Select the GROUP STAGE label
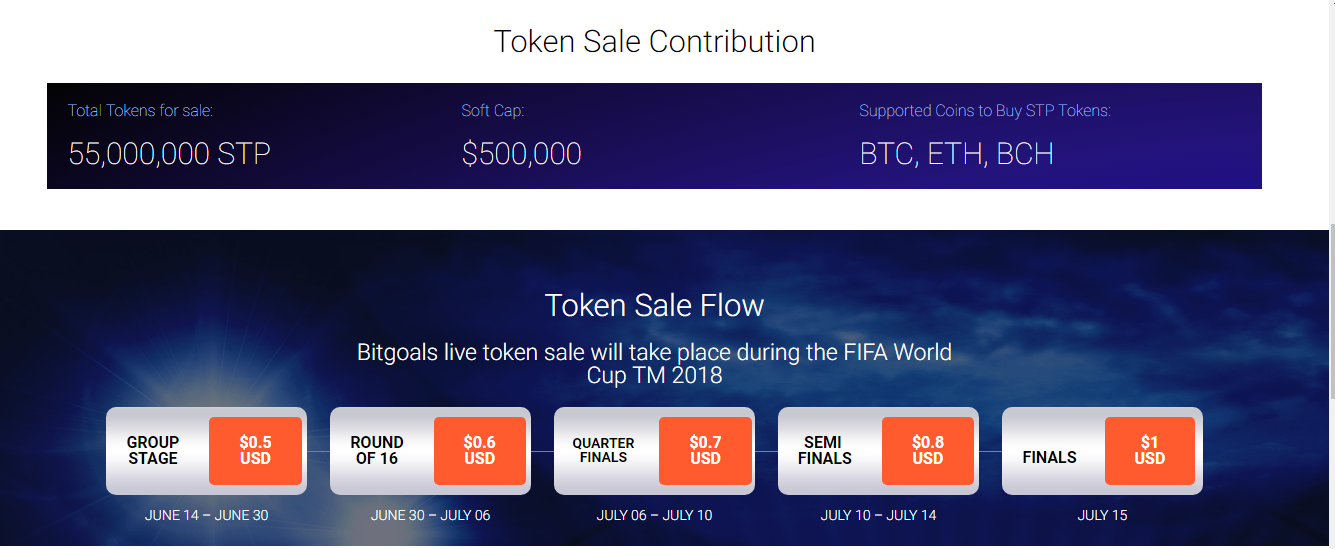Image resolution: width=1335 pixels, height=549 pixels. tap(153, 451)
